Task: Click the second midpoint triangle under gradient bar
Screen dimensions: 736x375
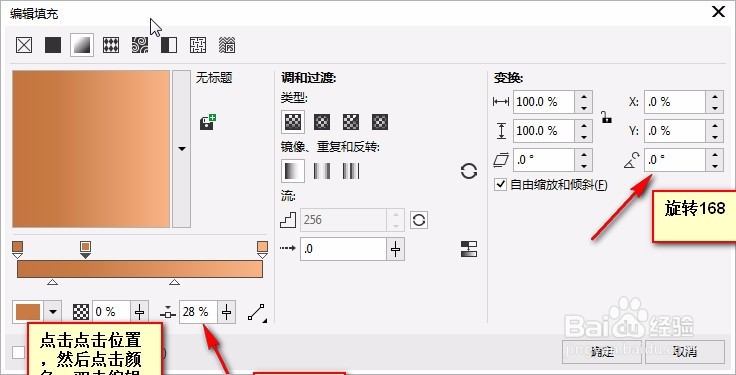Action: point(175,282)
